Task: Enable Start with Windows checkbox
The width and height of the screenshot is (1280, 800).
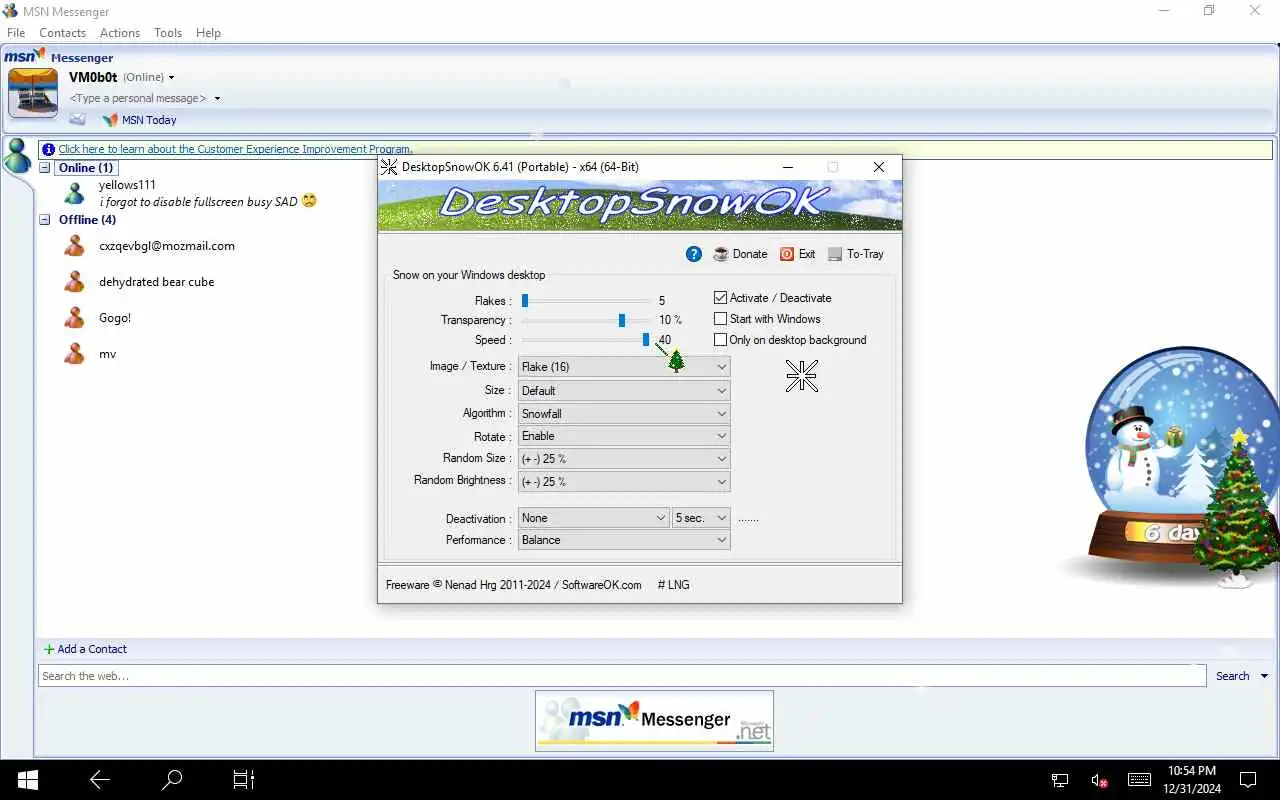Action: [720, 319]
